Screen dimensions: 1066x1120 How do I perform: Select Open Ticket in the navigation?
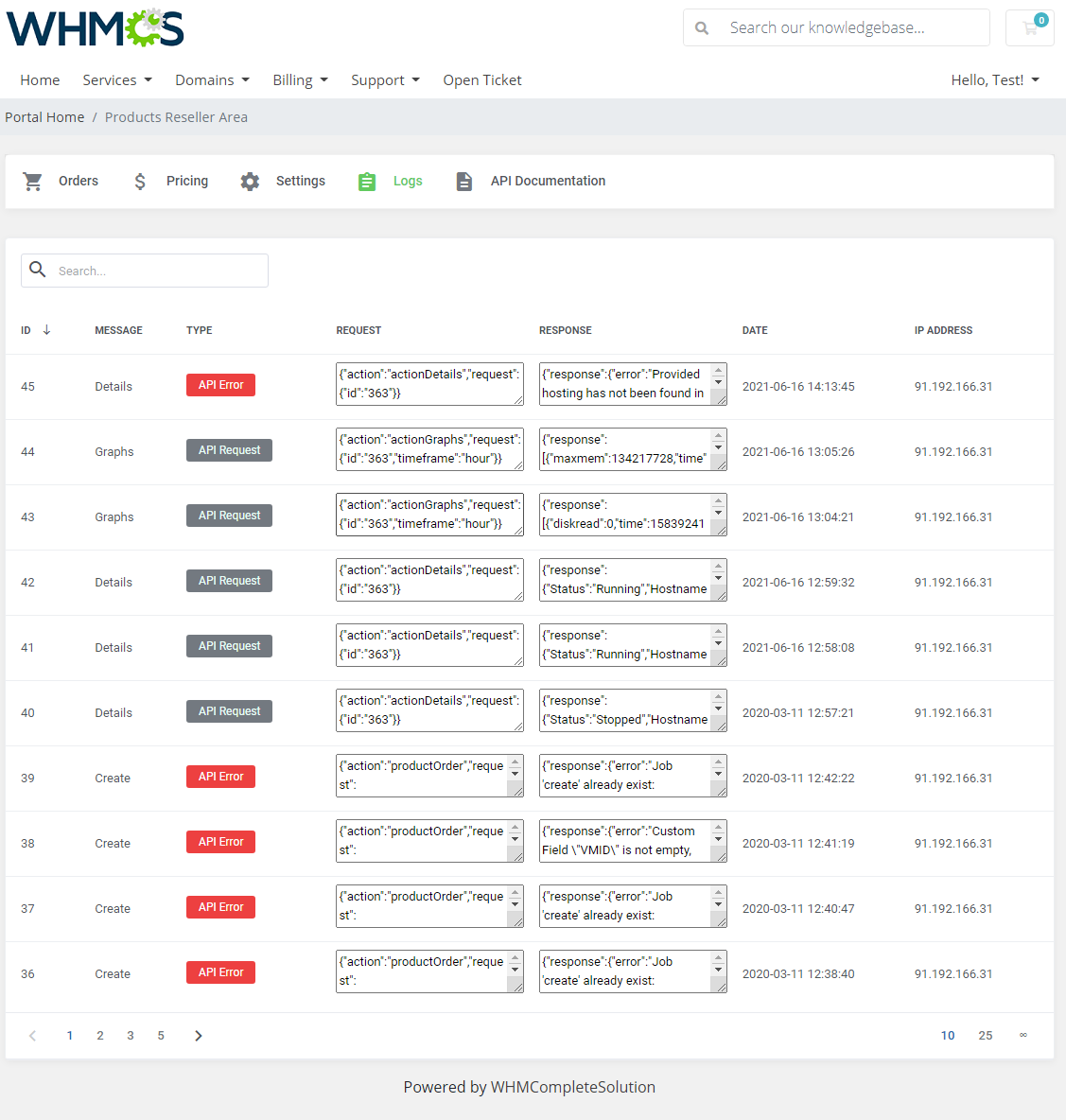click(x=482, y=80)
